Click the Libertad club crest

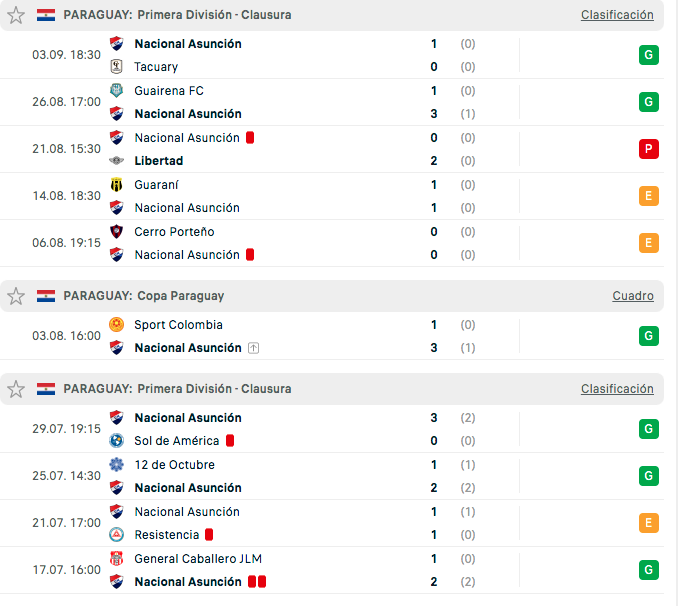(116, 161)
